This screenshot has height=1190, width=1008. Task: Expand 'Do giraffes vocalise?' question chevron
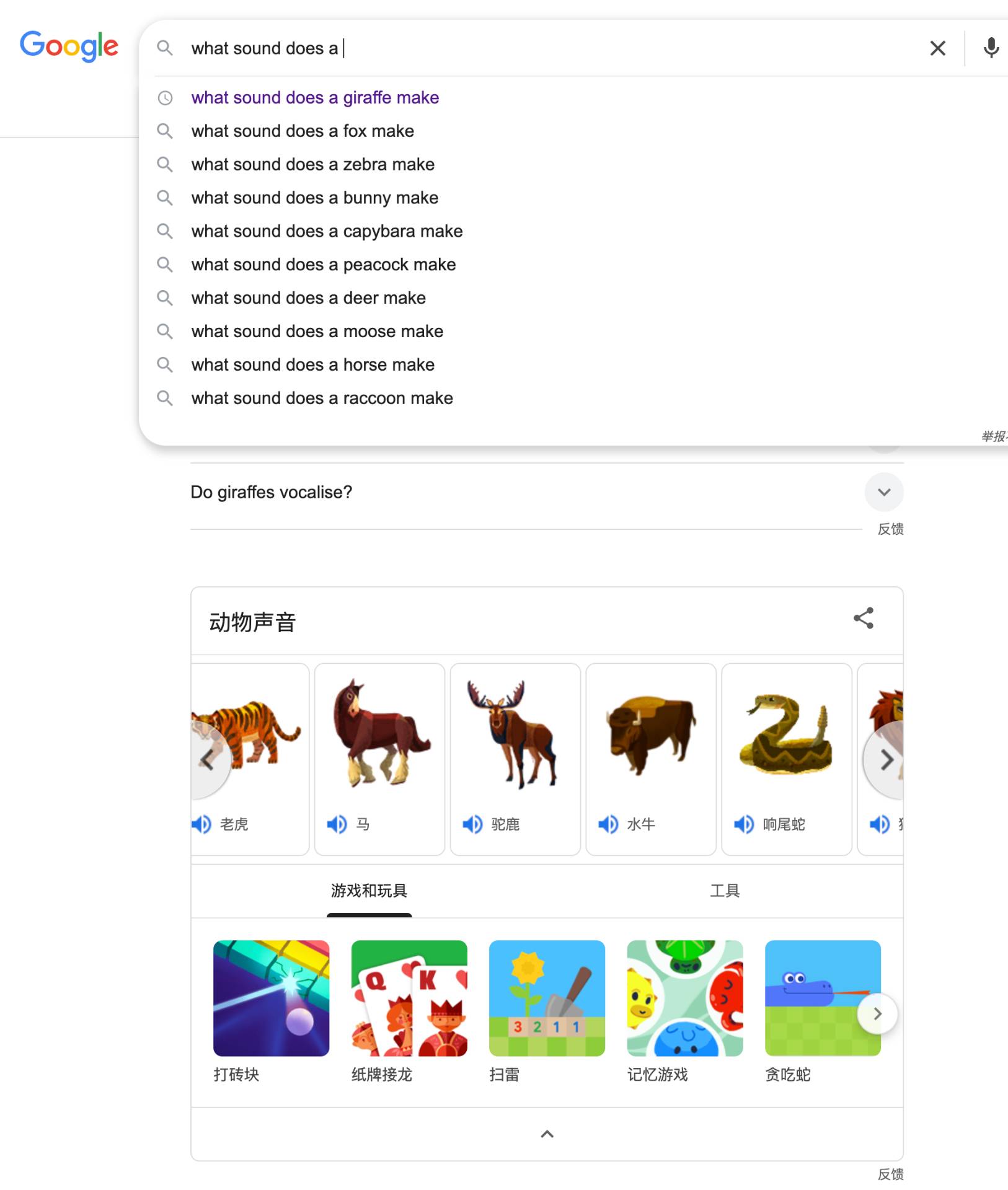tap(884, 492)
